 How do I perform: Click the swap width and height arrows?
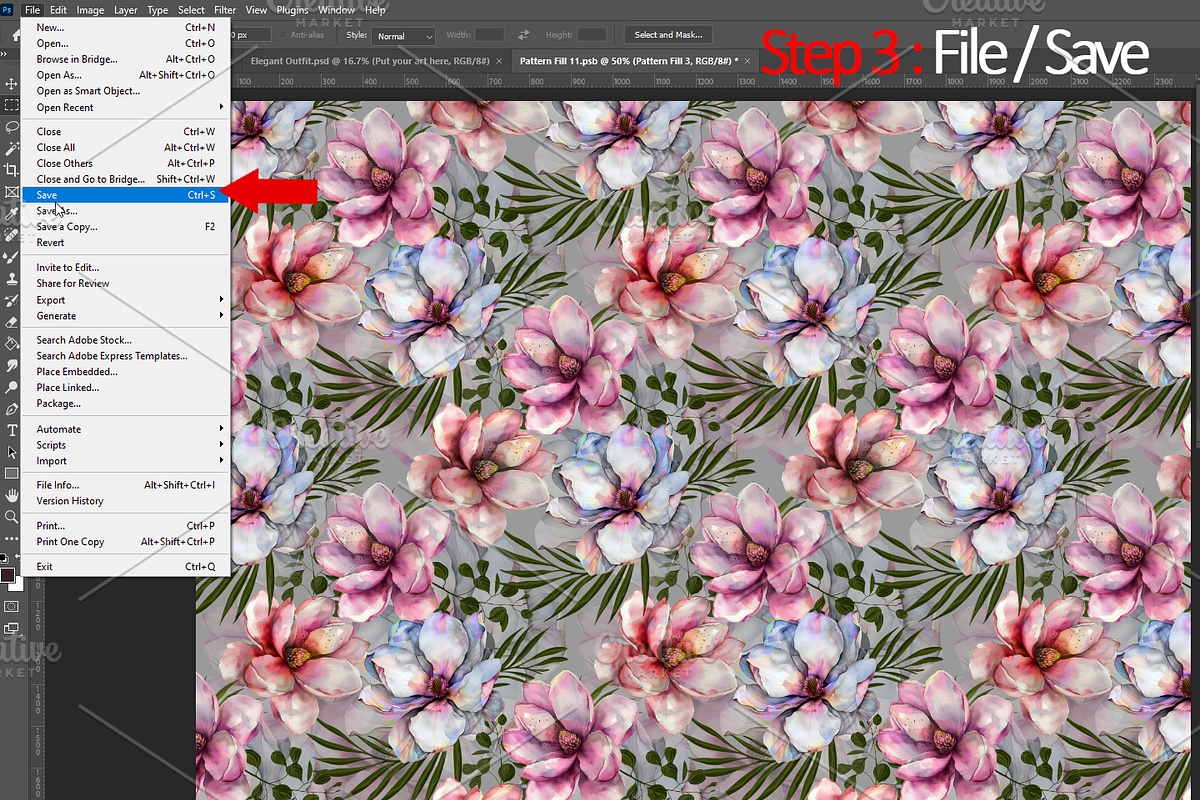pyautogui.click(x=524, y=35)
